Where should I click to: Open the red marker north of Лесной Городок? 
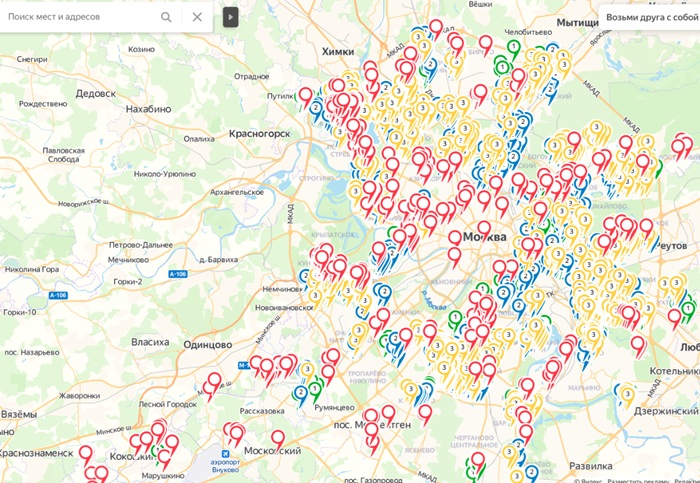(x=213, y=380)
